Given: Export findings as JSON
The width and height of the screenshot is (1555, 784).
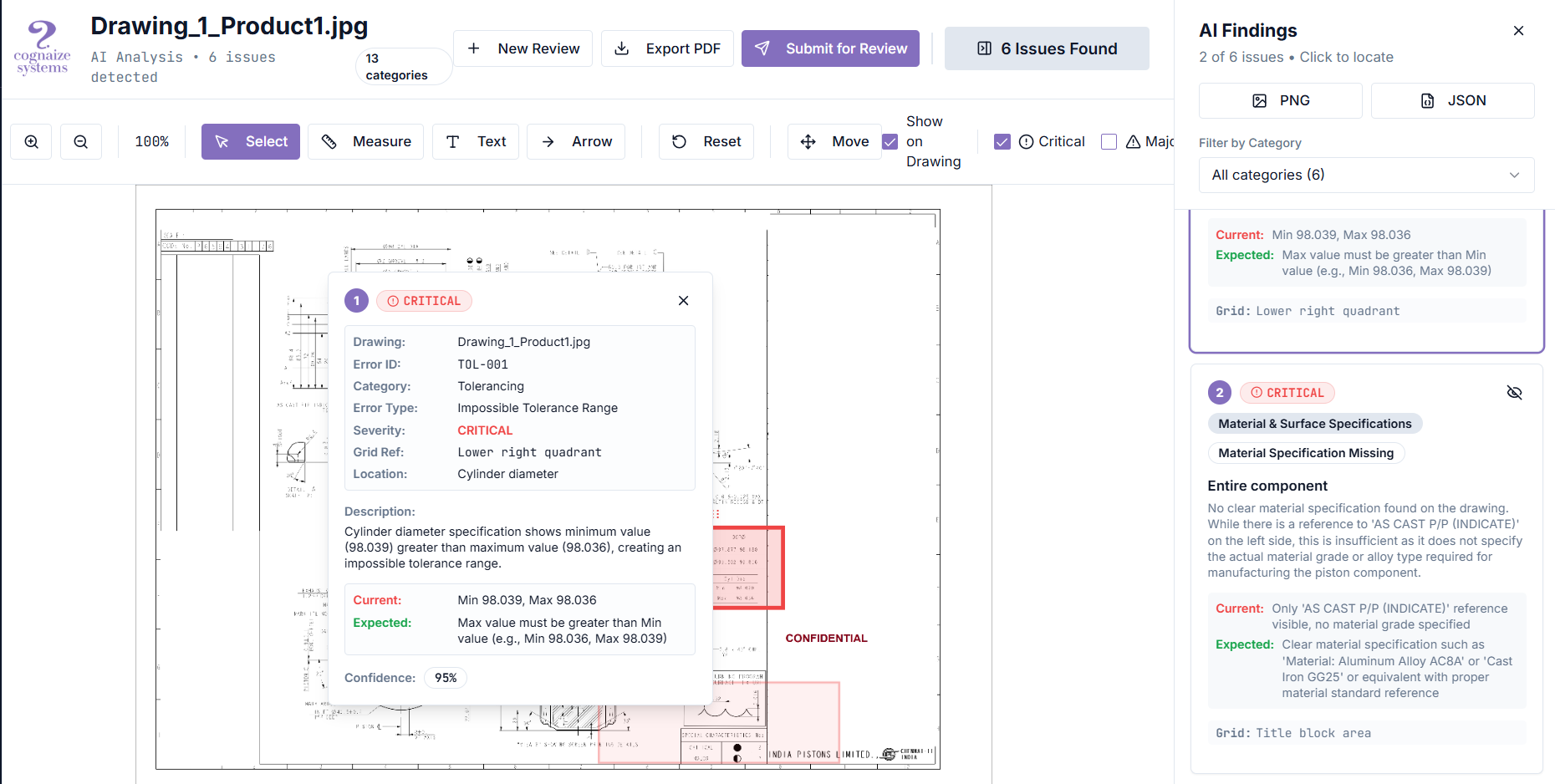Looking at the screenshot, I should (x=1452, y=100).
